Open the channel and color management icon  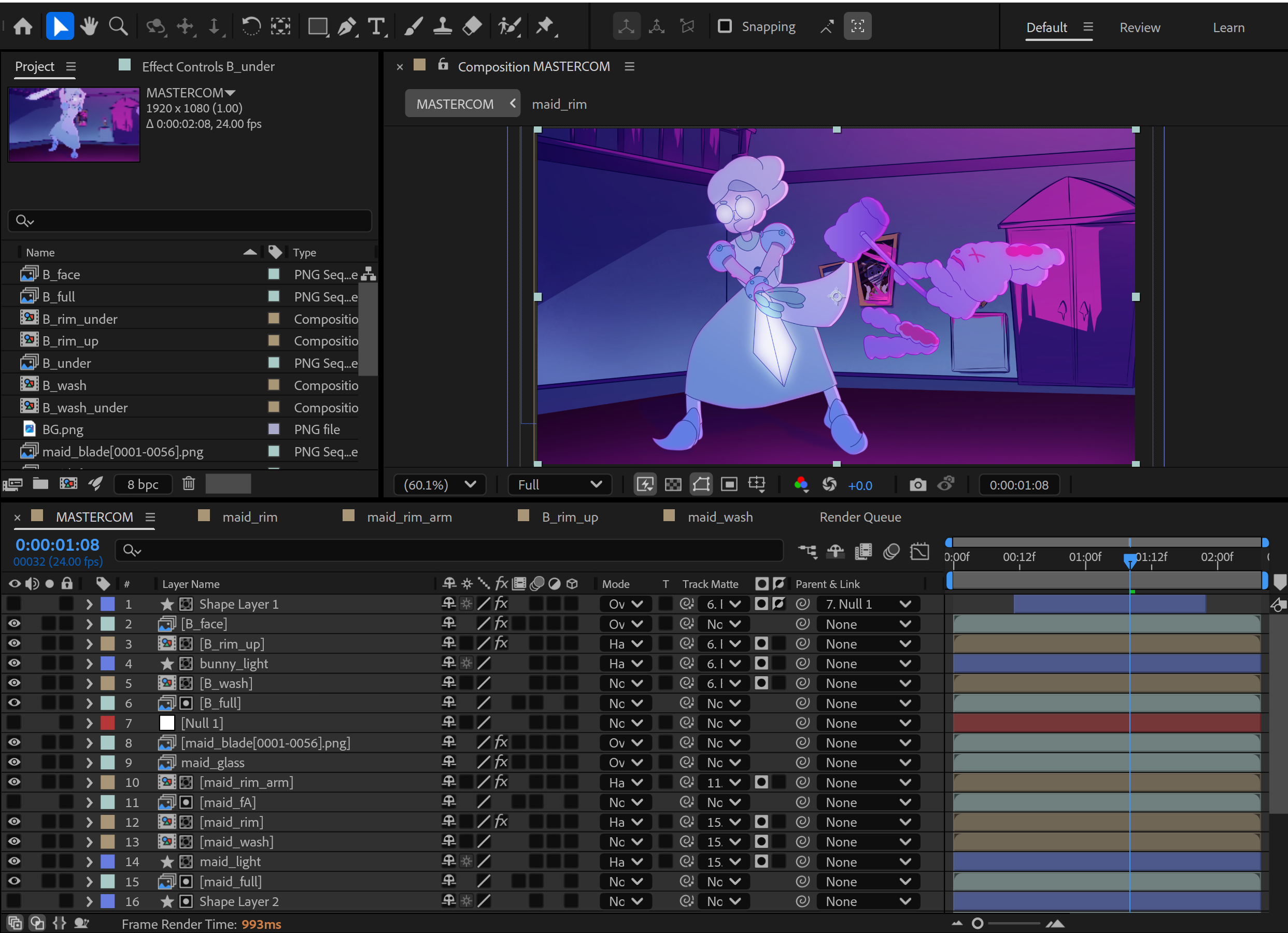[x=801, y=485]
